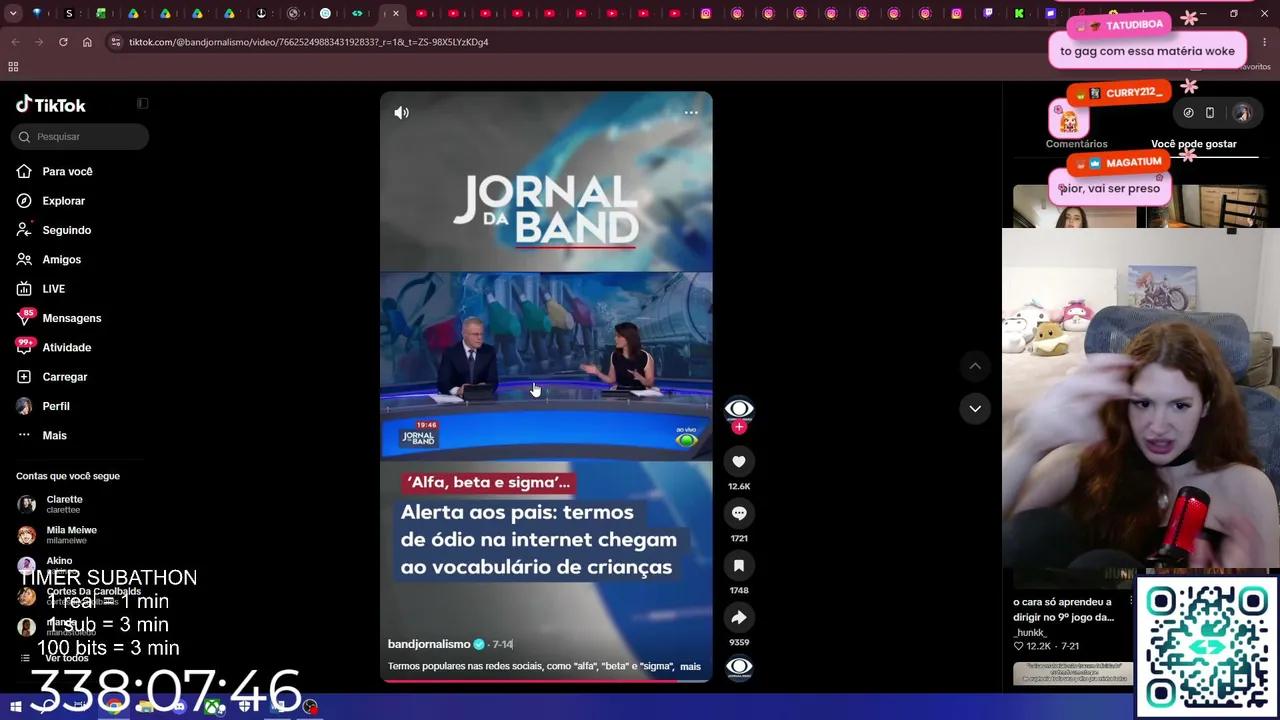
Task: Open the spinning sound disc icon
Action: [739, 667]
